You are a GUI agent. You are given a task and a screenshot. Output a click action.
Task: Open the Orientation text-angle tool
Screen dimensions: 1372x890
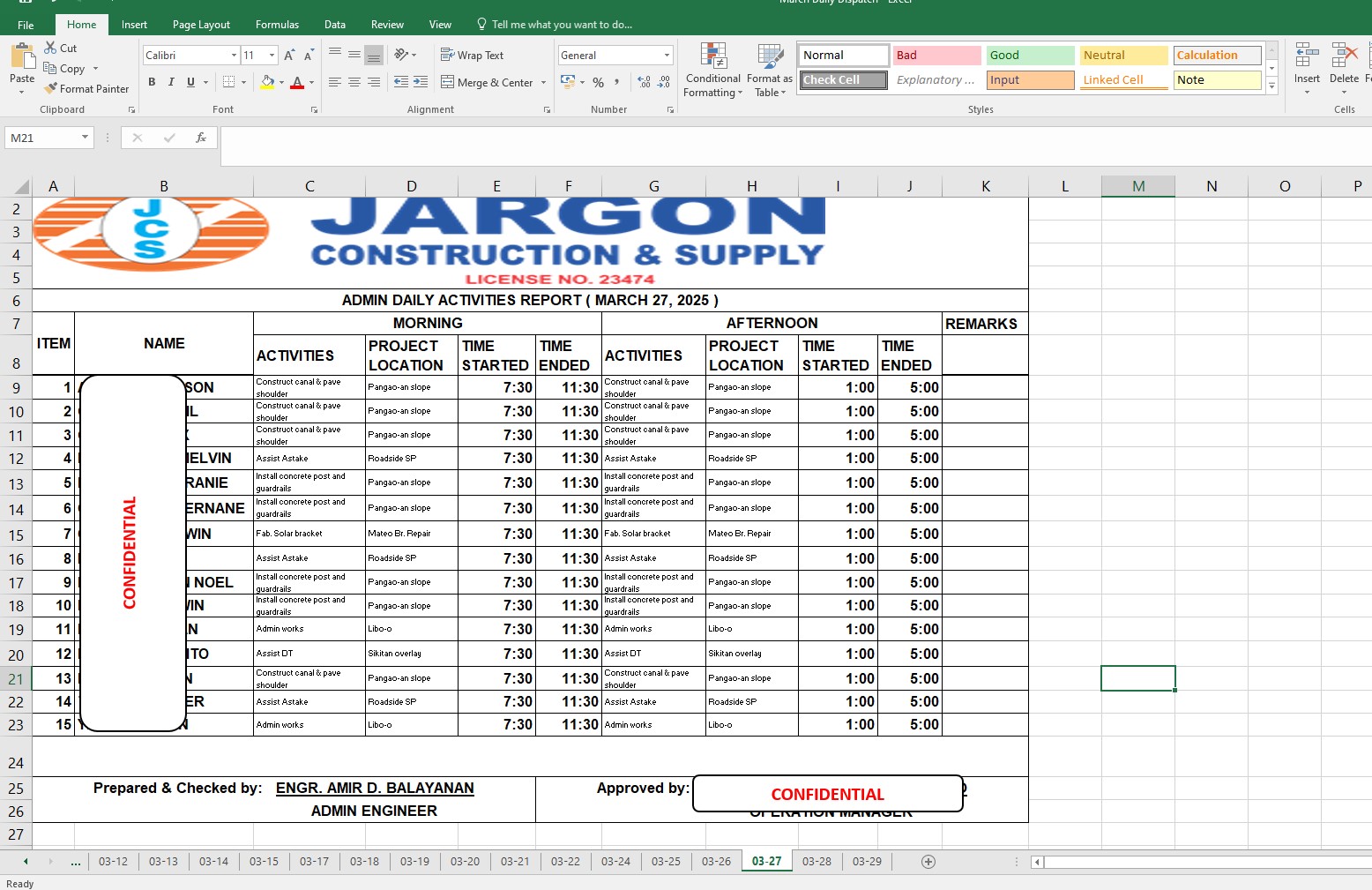click(401, 55)
